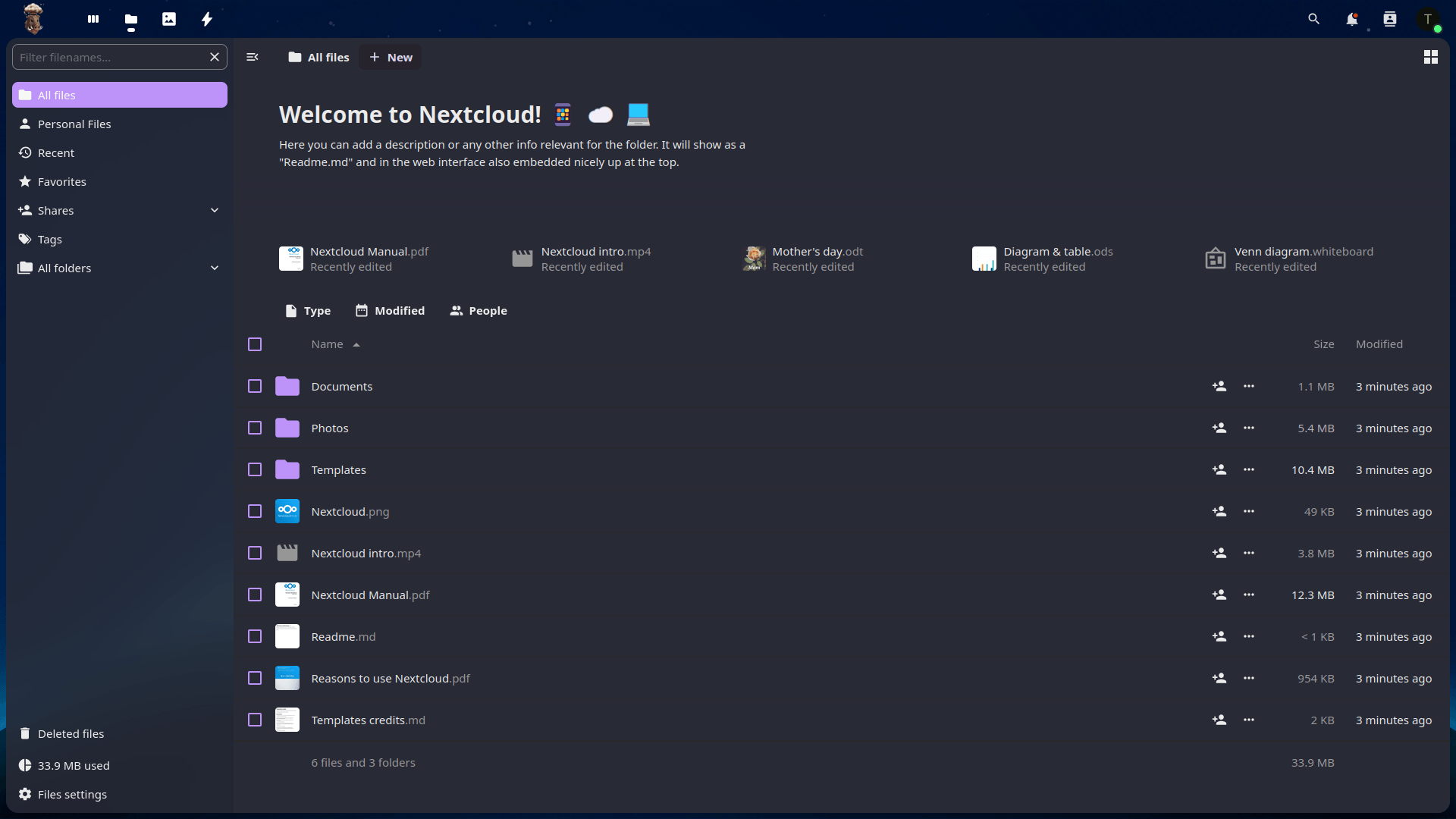1456x819 pixels.
Task: Switch to grid view
Action: (x=1431, y=57)
